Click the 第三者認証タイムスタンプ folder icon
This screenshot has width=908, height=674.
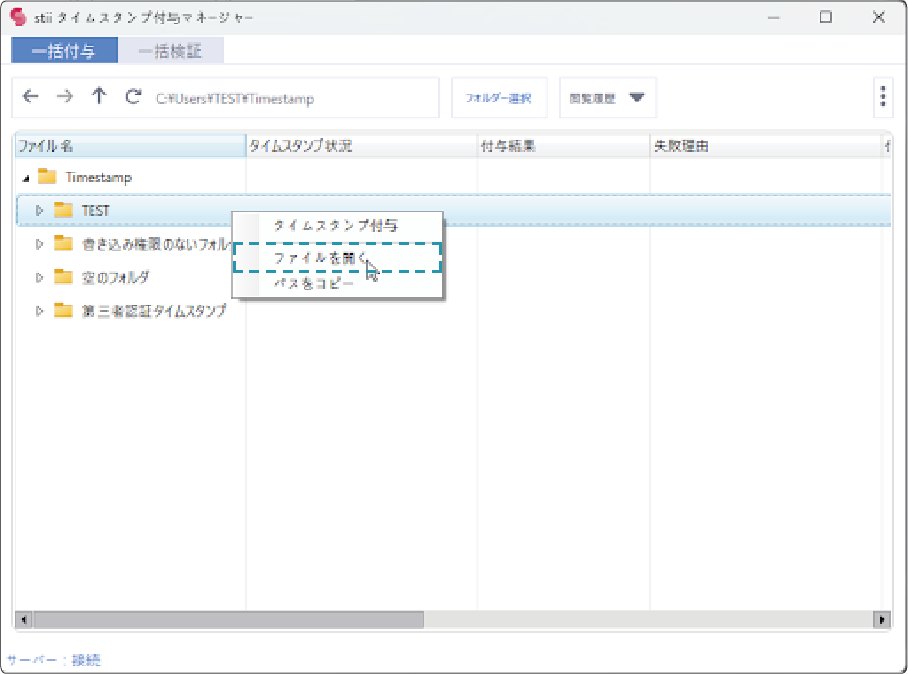click(64, 310)
